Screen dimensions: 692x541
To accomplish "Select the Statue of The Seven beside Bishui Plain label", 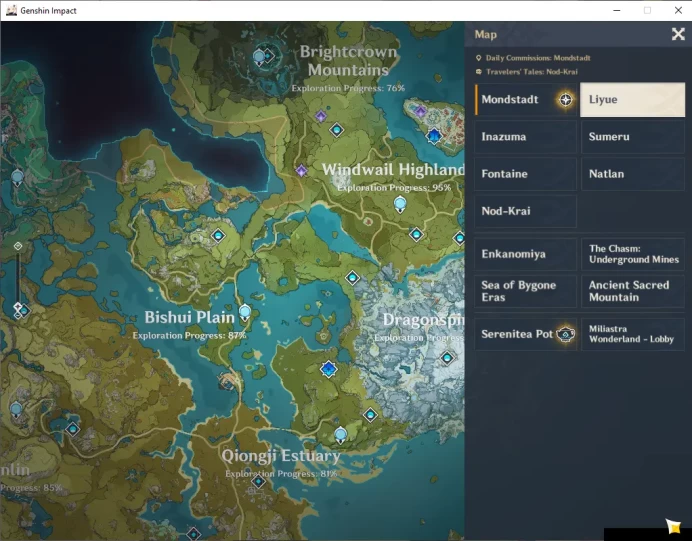I will pyautogui.click(x=245, y=312).
